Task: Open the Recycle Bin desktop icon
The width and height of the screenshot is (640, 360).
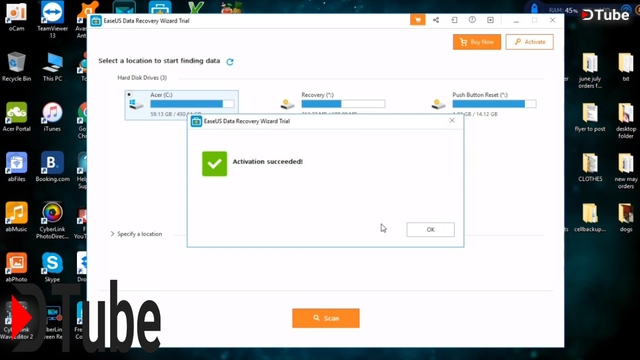Action: point(16,67)
